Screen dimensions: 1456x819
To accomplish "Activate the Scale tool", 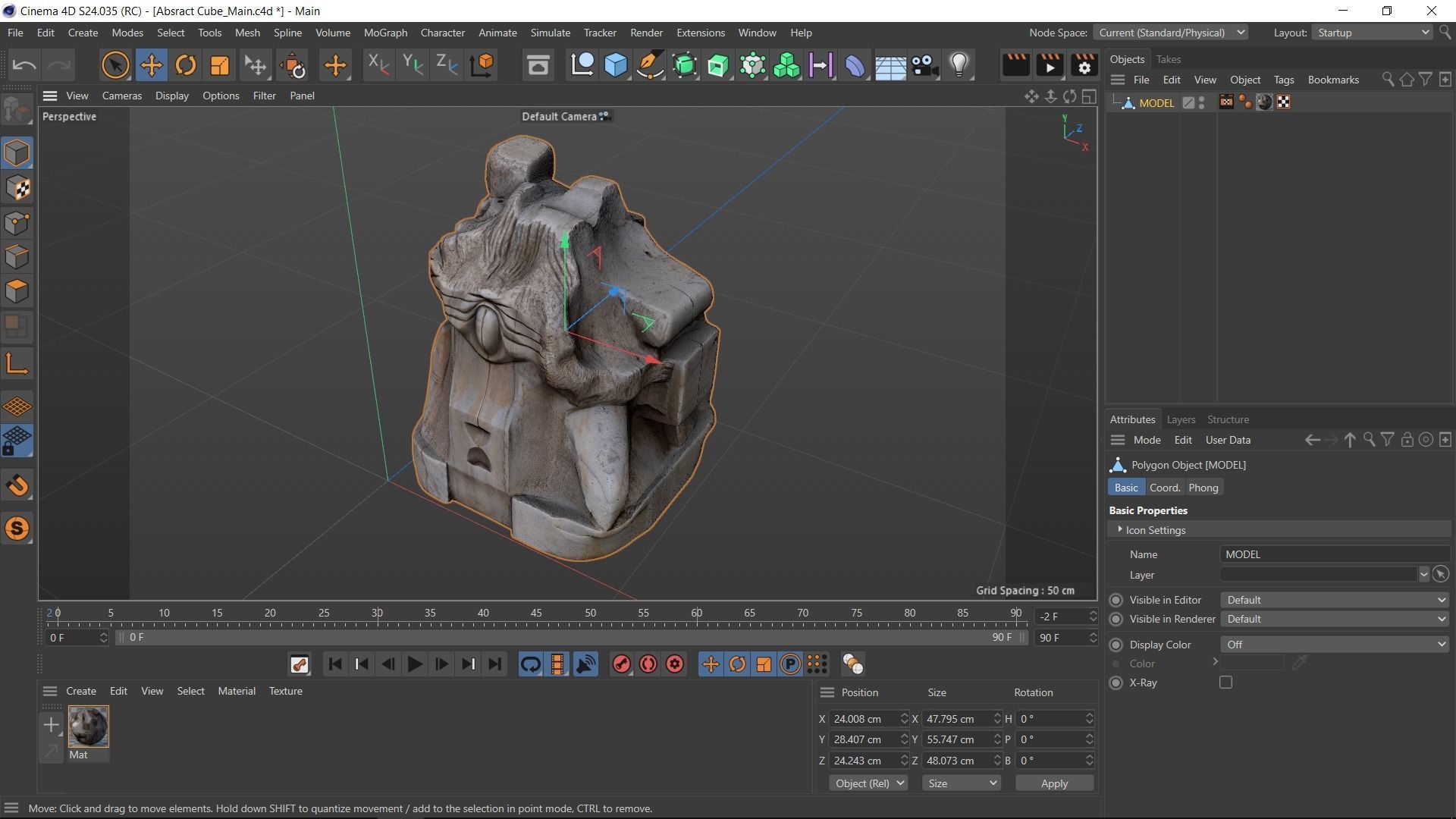I will pos(219,65).
